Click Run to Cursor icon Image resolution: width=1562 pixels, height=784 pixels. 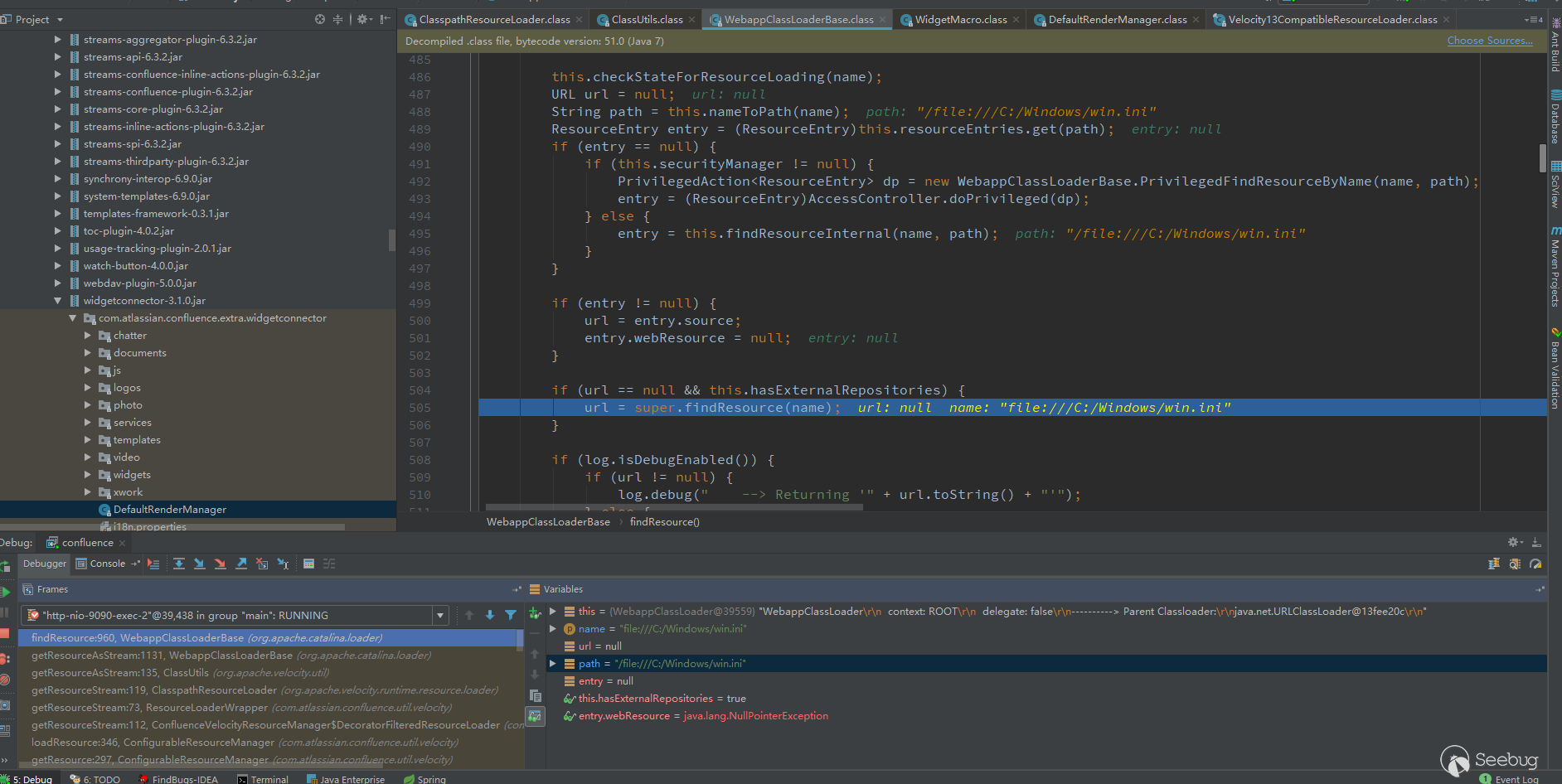(283, 564)
